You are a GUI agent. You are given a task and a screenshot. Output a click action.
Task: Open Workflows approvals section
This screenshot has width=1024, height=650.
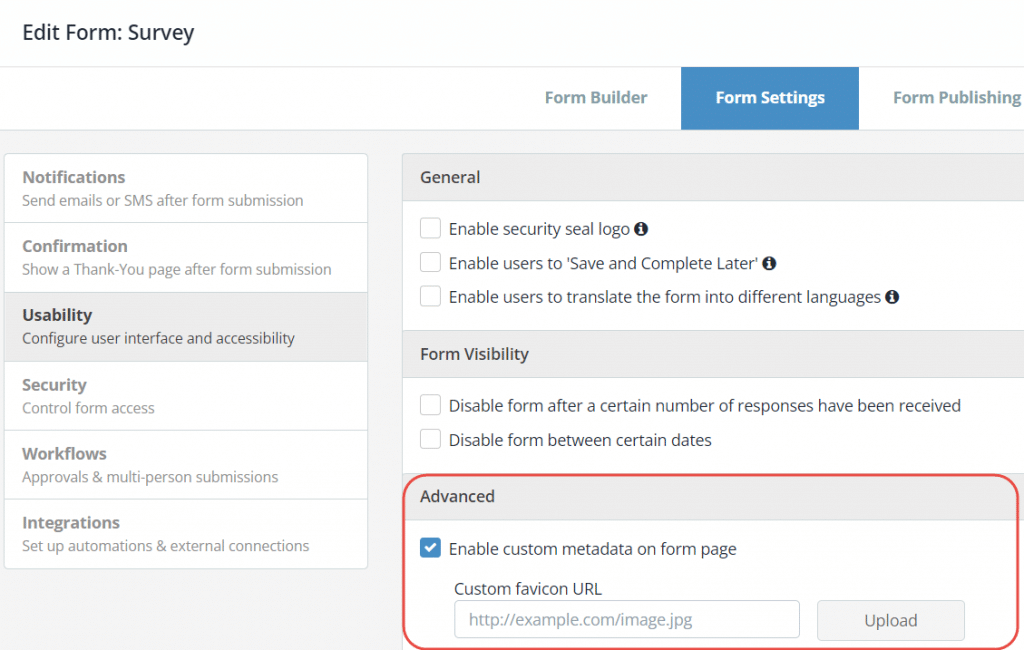point(186,465)
